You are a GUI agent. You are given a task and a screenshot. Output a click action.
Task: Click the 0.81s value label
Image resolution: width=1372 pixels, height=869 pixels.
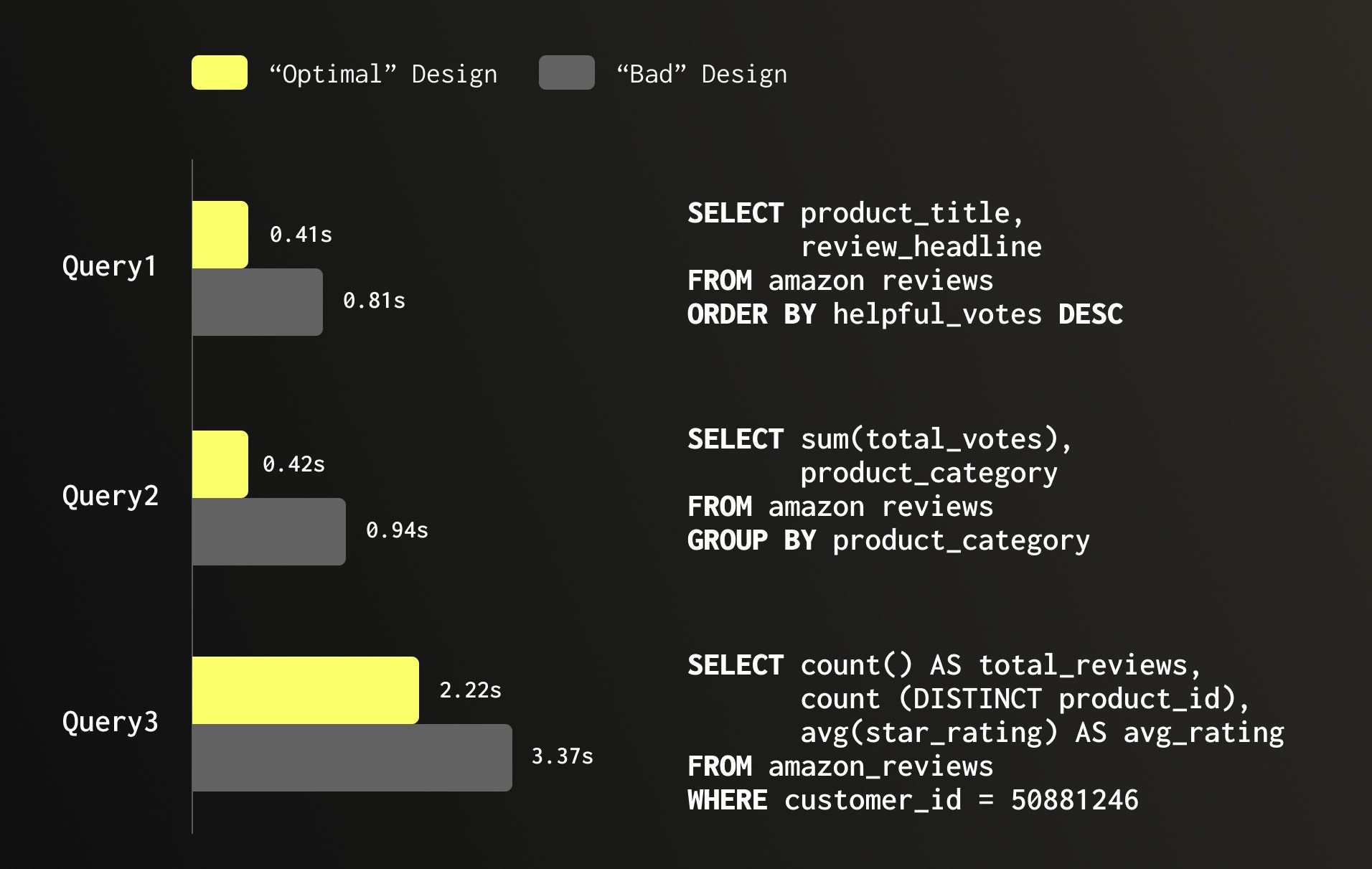(374, 301)
